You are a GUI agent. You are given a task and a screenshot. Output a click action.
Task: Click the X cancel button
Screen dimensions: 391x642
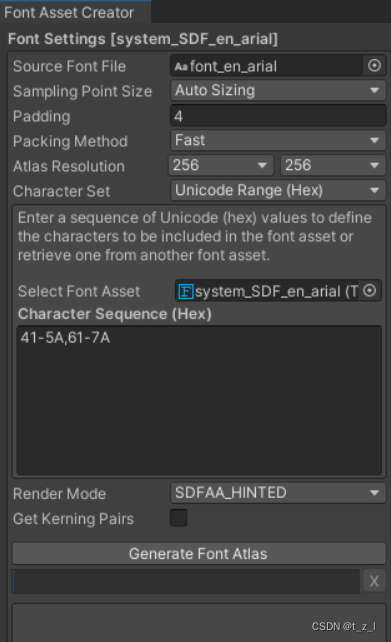pyautogui.click(x=374, y=581)
